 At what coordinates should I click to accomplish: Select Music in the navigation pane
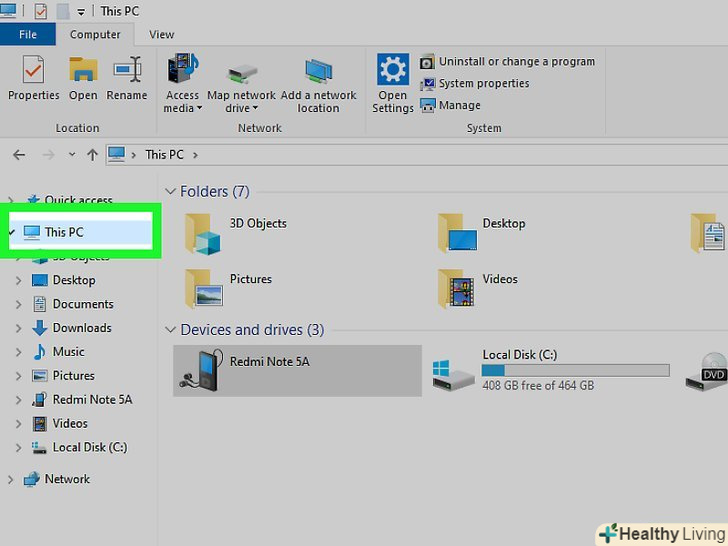[68, 352]
